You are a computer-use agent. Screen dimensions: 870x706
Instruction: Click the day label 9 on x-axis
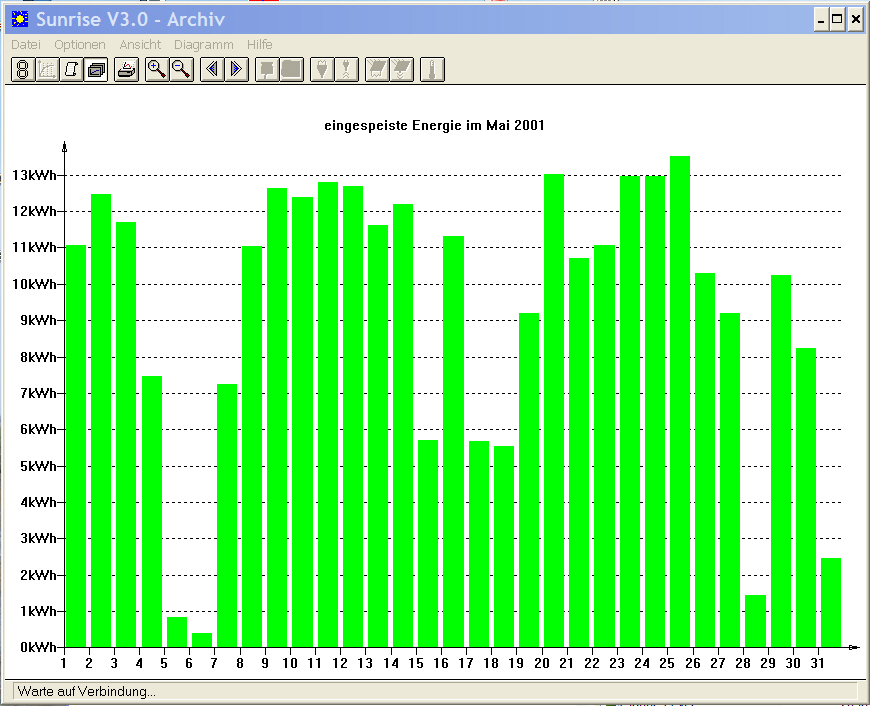tap(265, 663)
